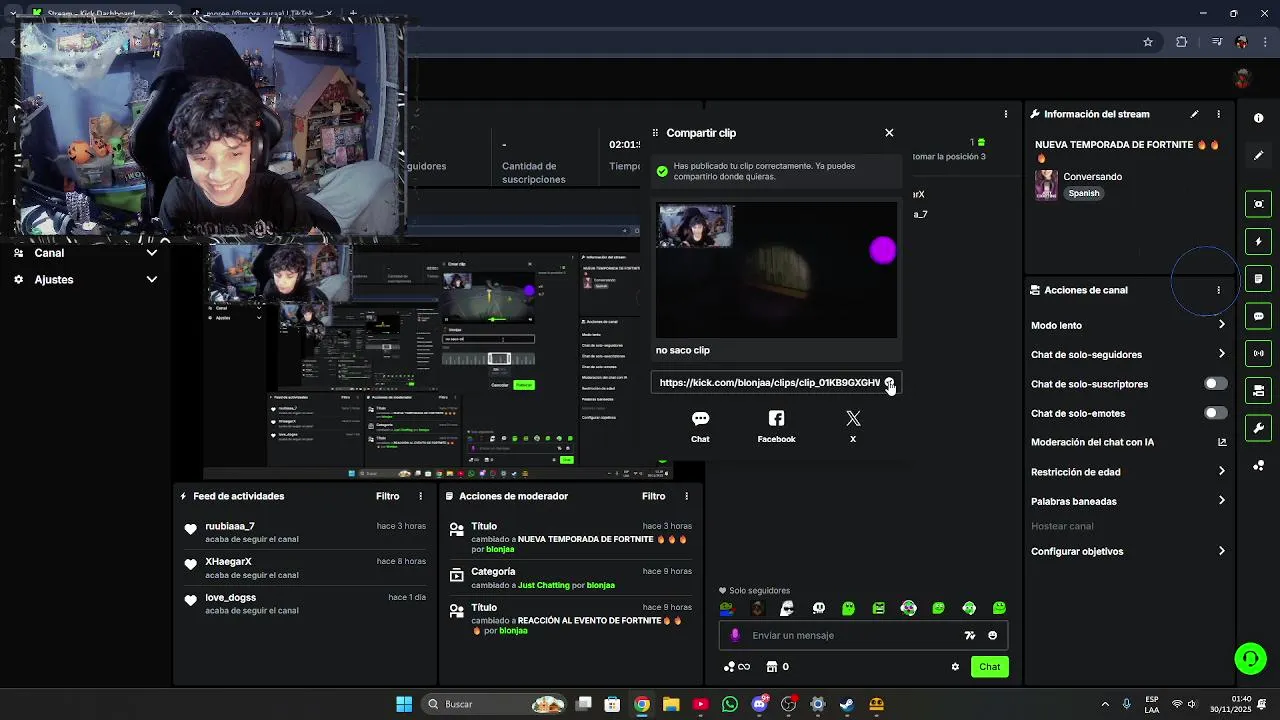
Task: Toggle the chat bubble widget in sidebar
Action: tap(1258, 316)
